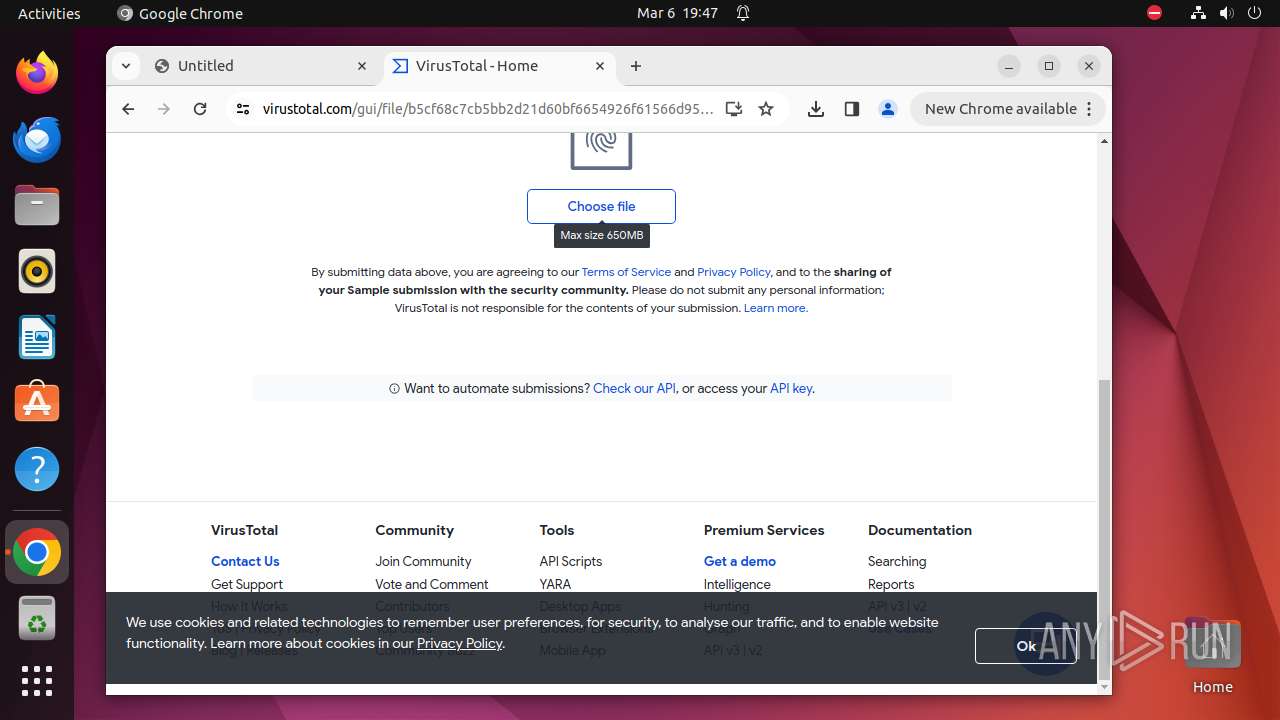Open a new Chrome tab

636,66
